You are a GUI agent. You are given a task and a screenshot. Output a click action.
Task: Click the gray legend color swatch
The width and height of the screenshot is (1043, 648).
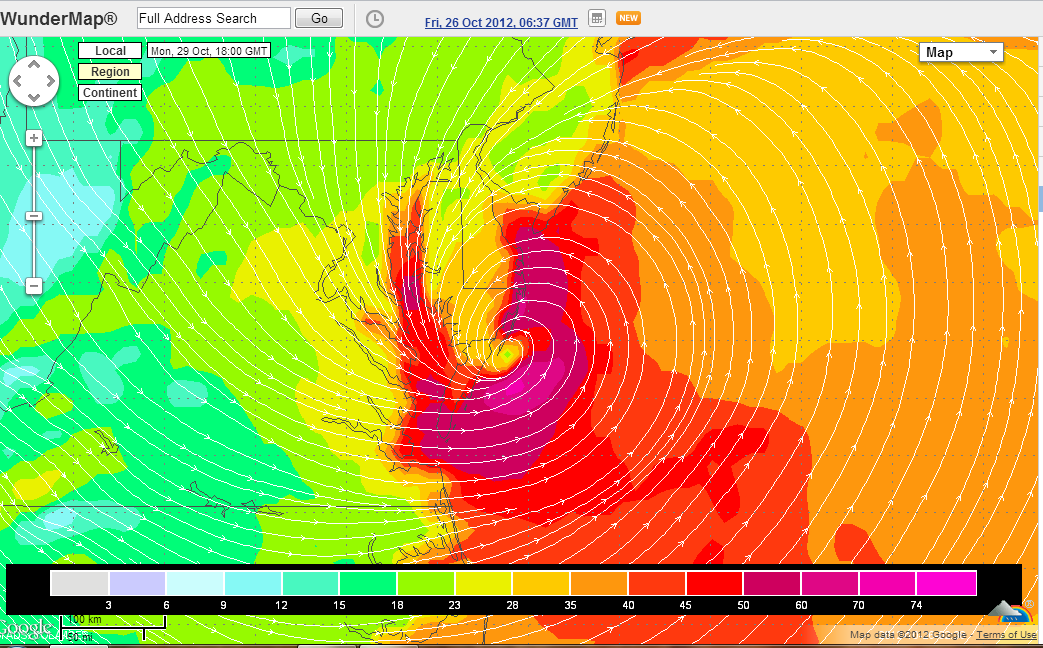[x=79, y=583]
